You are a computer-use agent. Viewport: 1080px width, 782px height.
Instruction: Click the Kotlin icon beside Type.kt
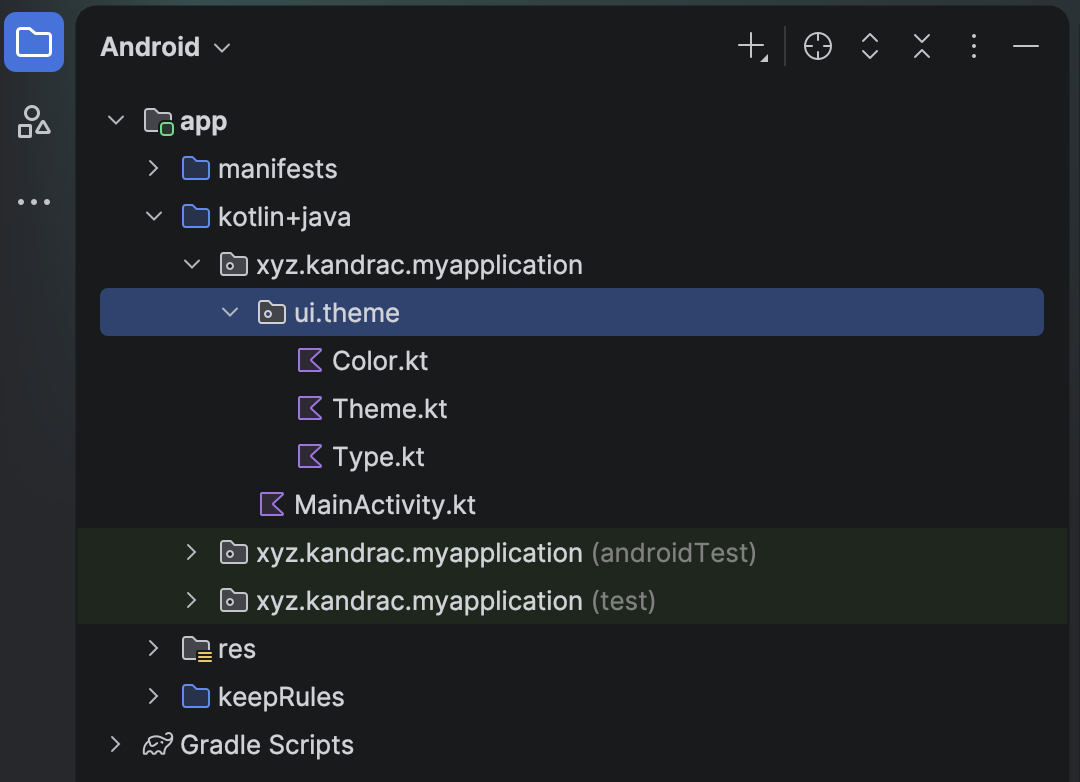point(309,456)
